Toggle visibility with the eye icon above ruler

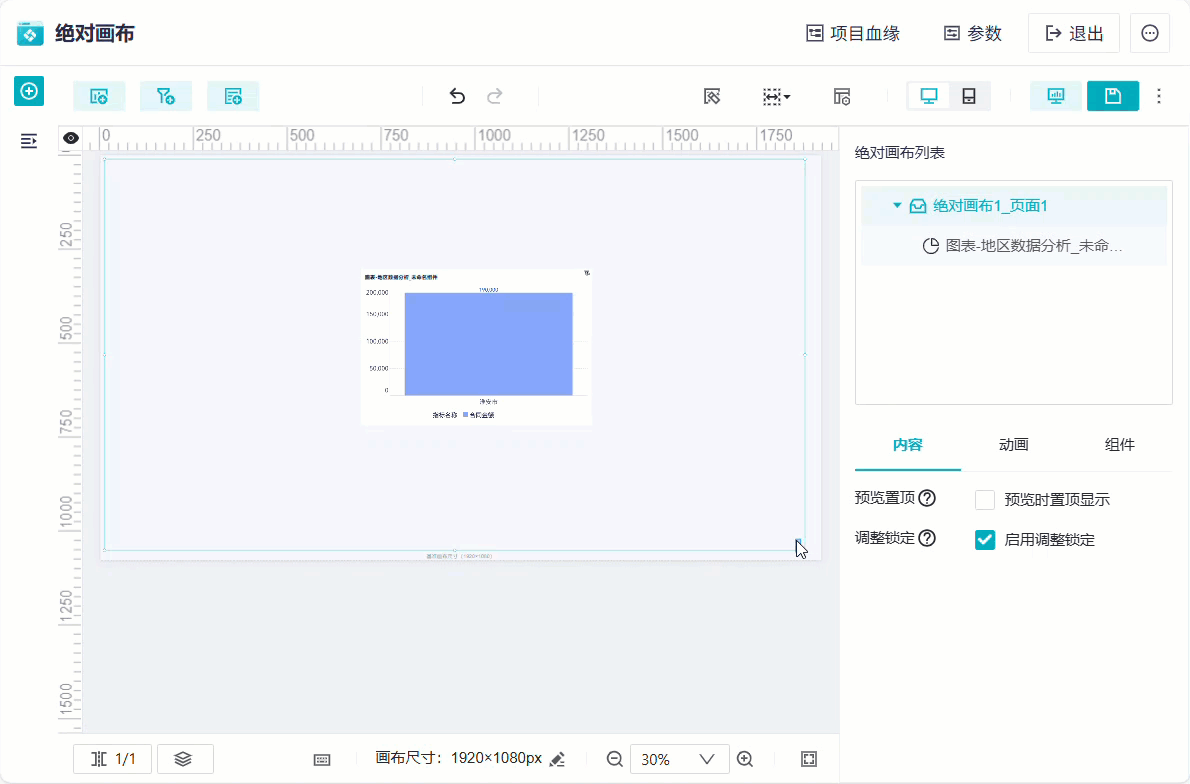pos(70,137)
